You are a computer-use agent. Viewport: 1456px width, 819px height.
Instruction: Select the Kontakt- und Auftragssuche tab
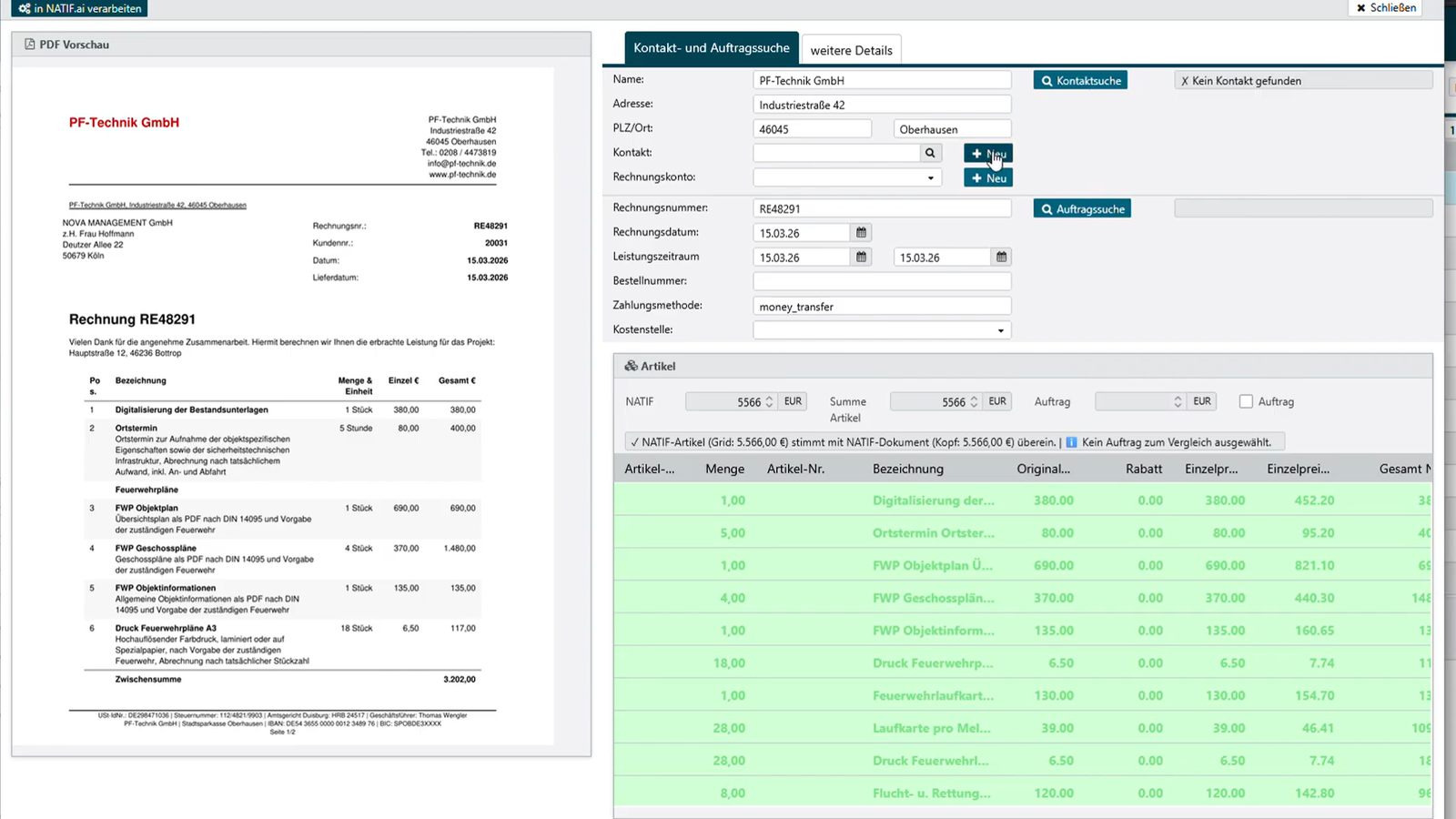click(711, 48)
